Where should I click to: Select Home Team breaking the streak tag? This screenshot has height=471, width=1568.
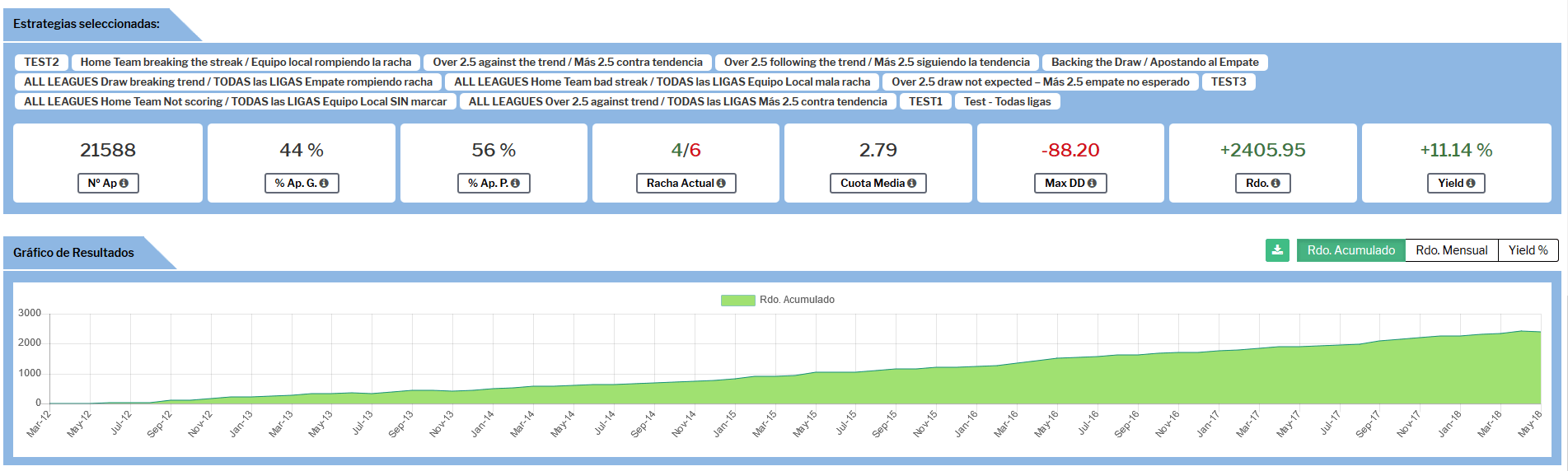(246, 63)
